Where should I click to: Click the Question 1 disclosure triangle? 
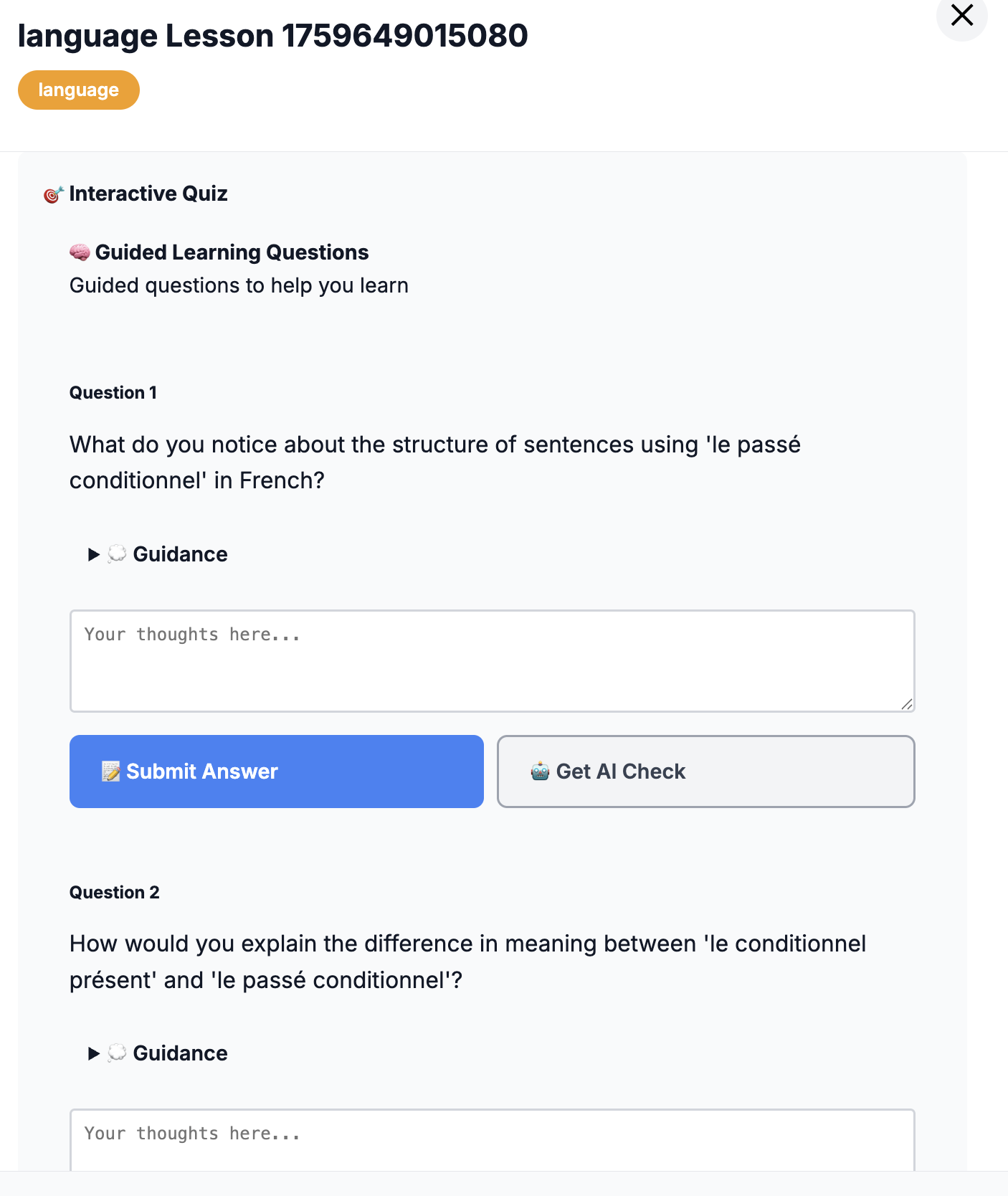click(93, 554)
